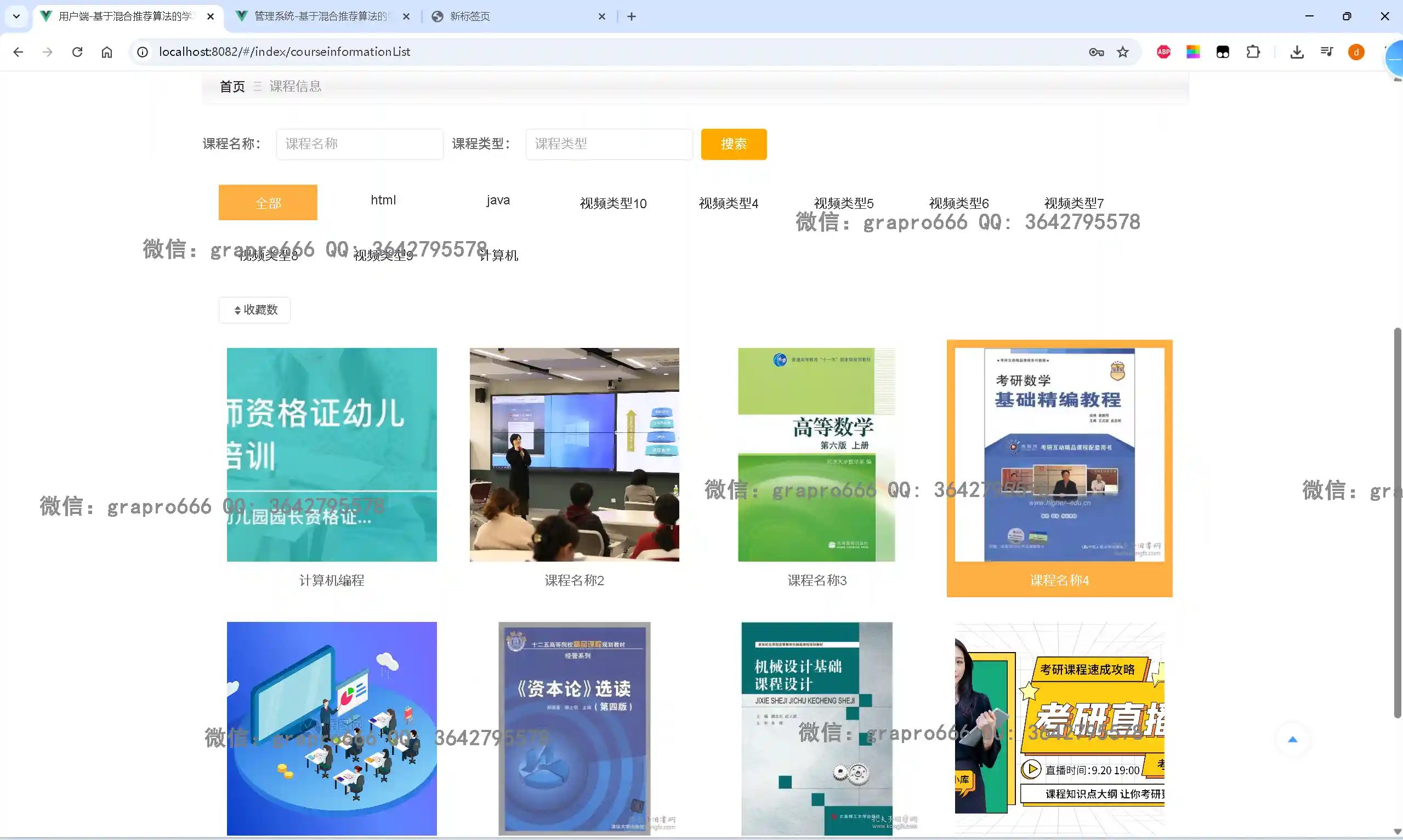Screen dimensions: 1403x840
Task: Open the ABP adblock extension icon
Action: coord(1163,52)
